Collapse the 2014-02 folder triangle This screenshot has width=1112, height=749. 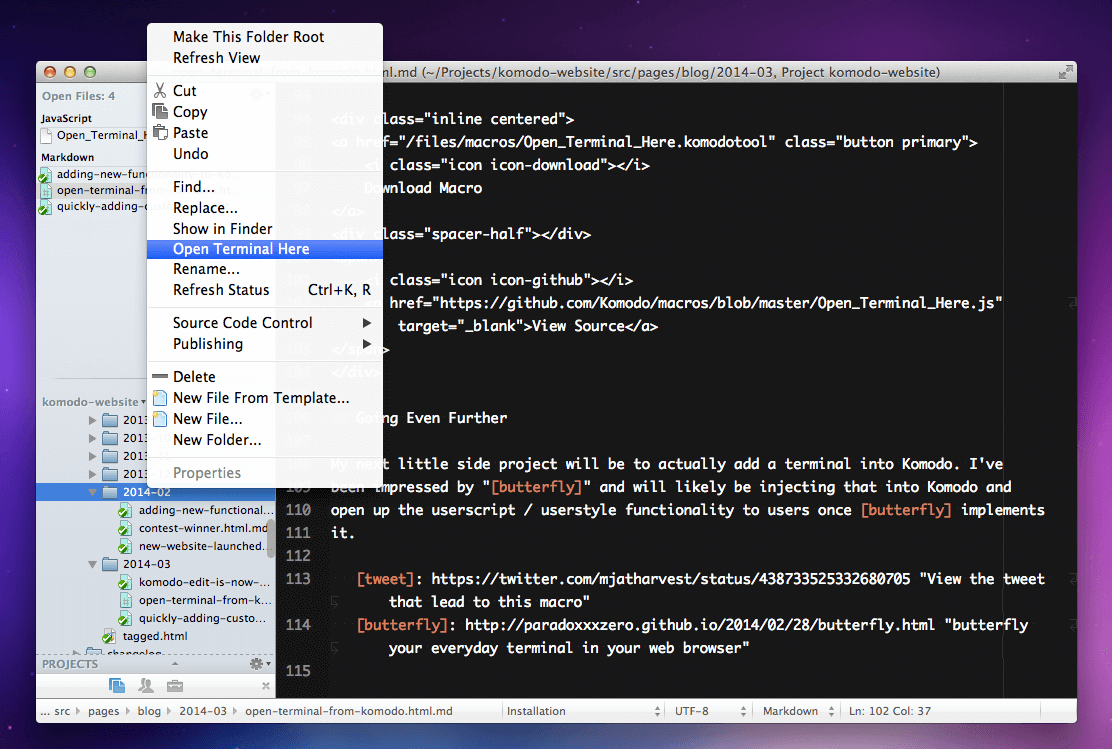[93, 492]
